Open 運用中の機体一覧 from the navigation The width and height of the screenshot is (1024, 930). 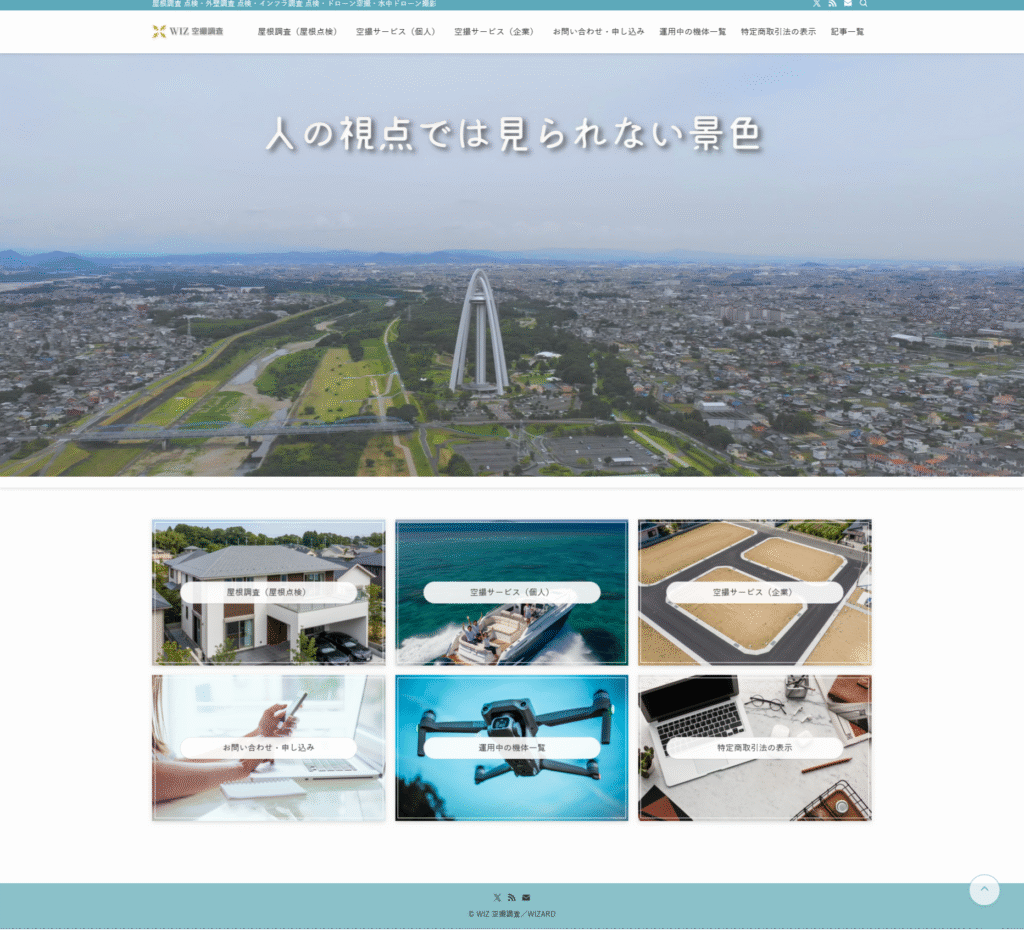click(692, 32)
